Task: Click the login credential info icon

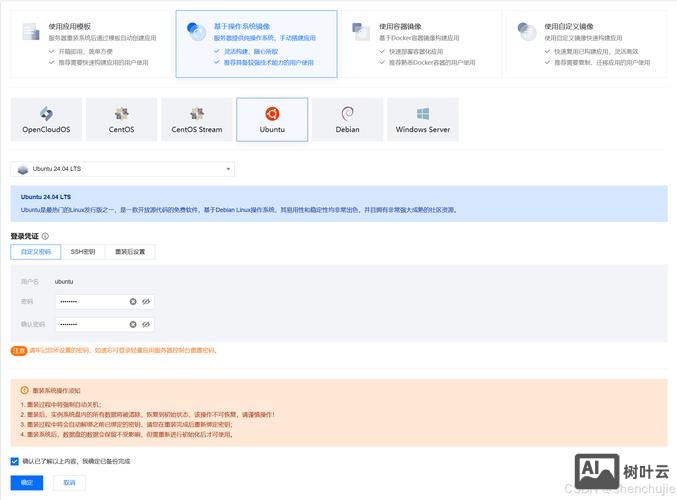Action: click(45, 236)
